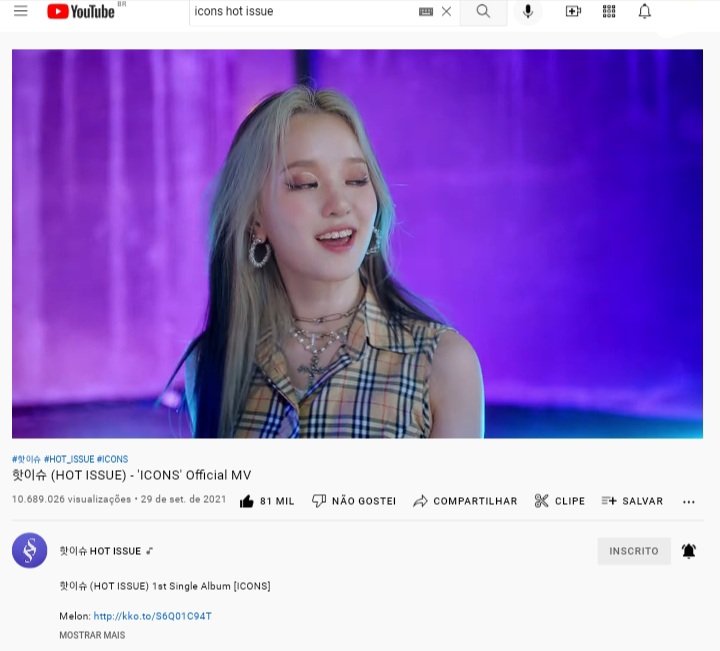Click the '1st Single Album [ICONS]' description line
Viewport: 720px width, 651px height.
(165, 586)
